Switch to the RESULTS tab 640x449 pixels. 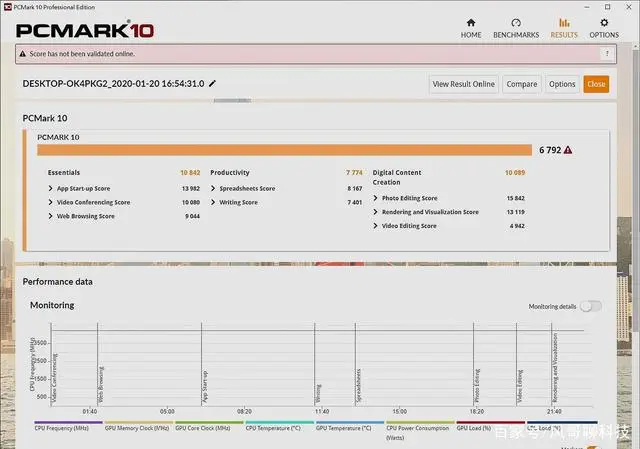pos(564,29)
